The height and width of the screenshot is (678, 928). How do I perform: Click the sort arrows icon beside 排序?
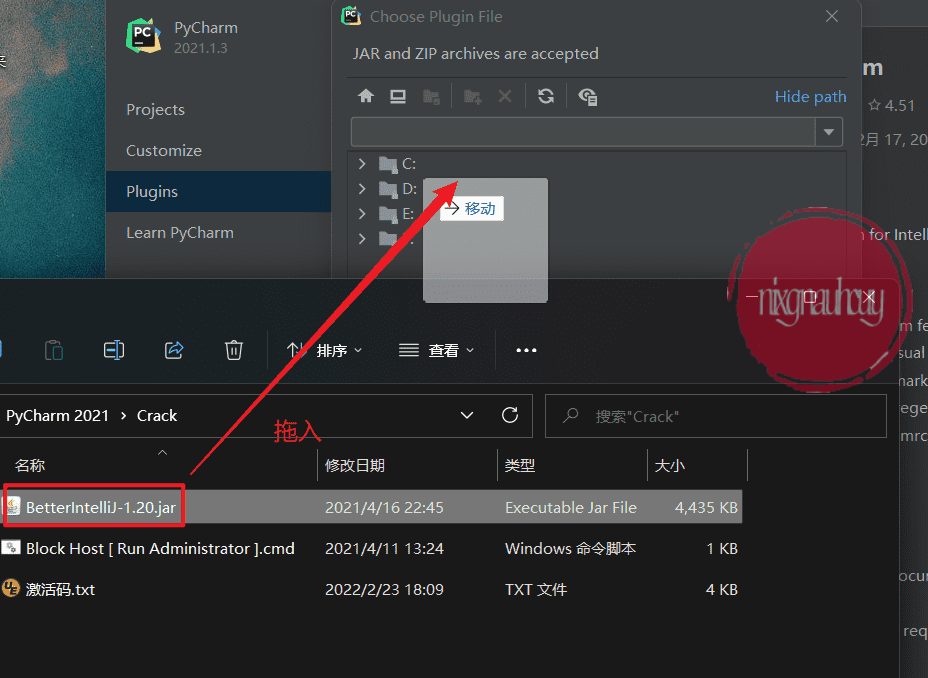tap(296, 350)
